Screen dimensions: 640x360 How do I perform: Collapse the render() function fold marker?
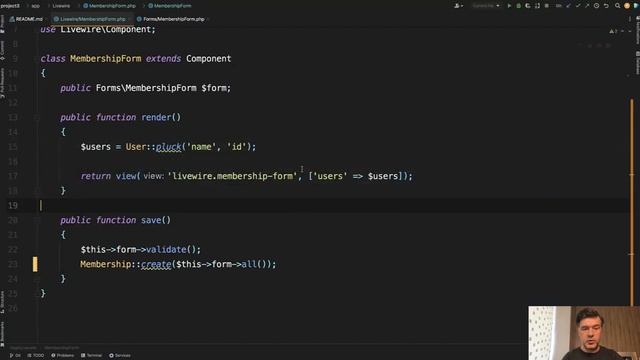tap(37, 118)
